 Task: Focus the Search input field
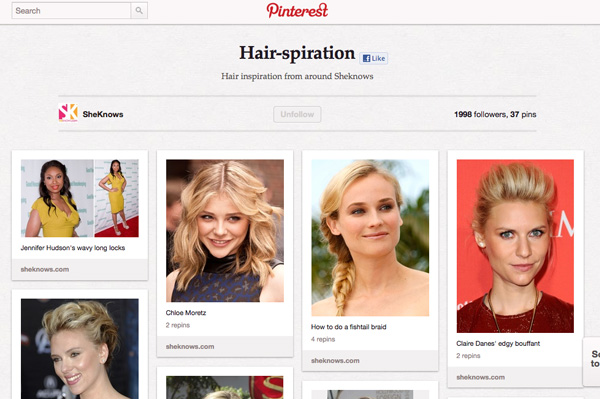[x=71, y=11]
